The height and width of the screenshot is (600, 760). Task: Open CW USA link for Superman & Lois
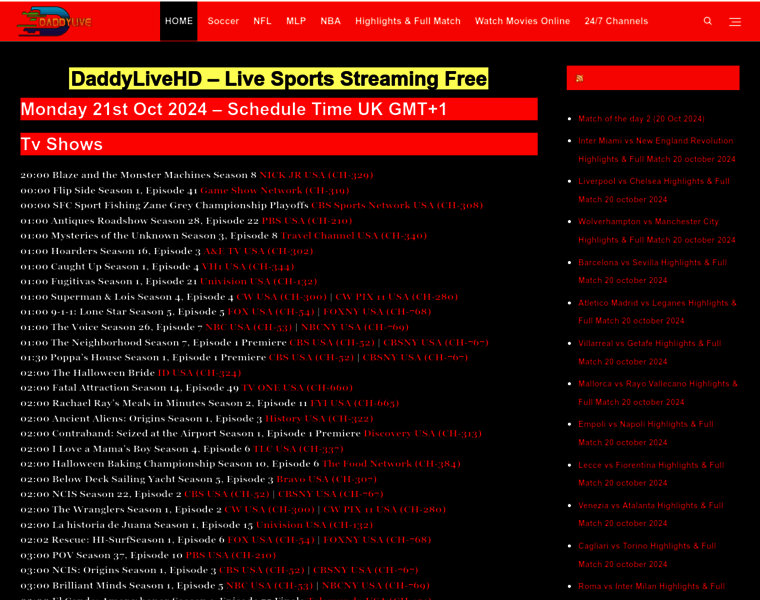(x=282, y=297)
